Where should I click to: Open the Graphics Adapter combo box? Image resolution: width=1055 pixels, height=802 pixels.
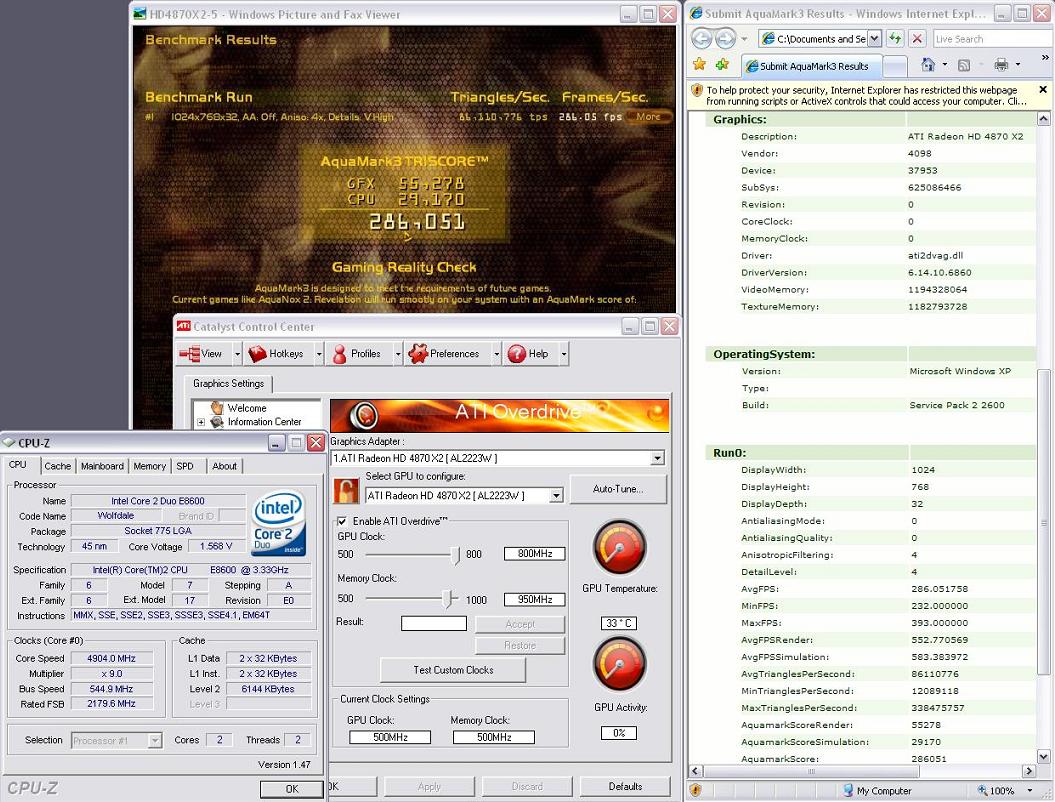[499, 458]
